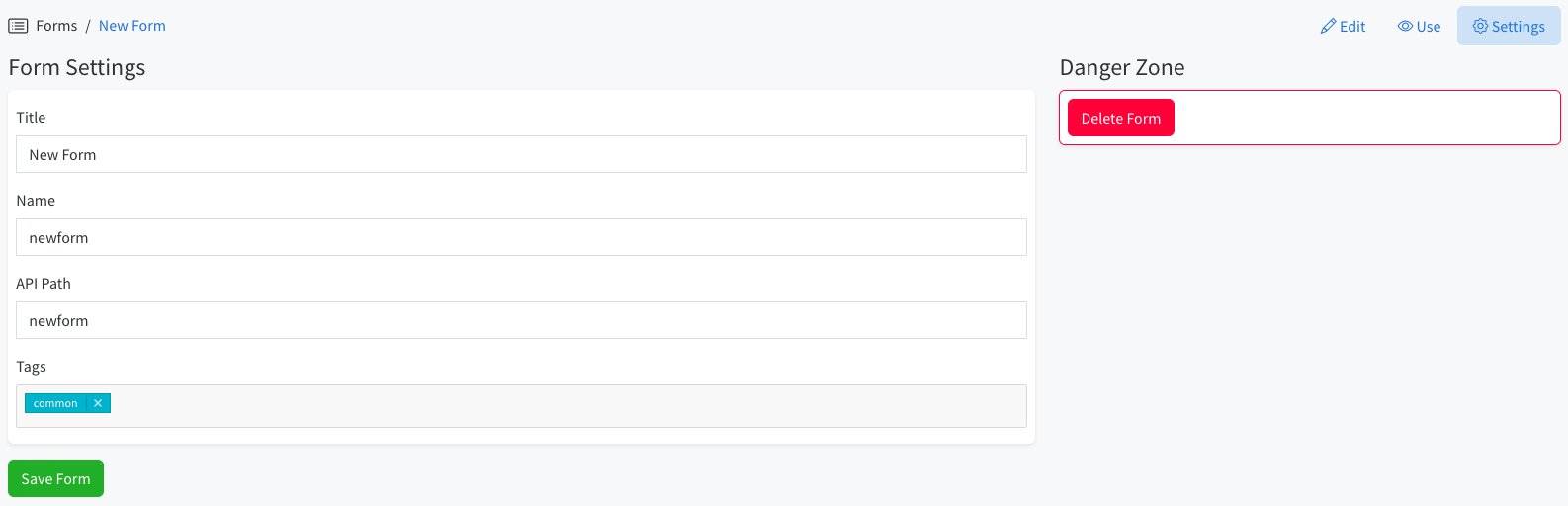Switch to the Use tab

tap(1419, 27)
